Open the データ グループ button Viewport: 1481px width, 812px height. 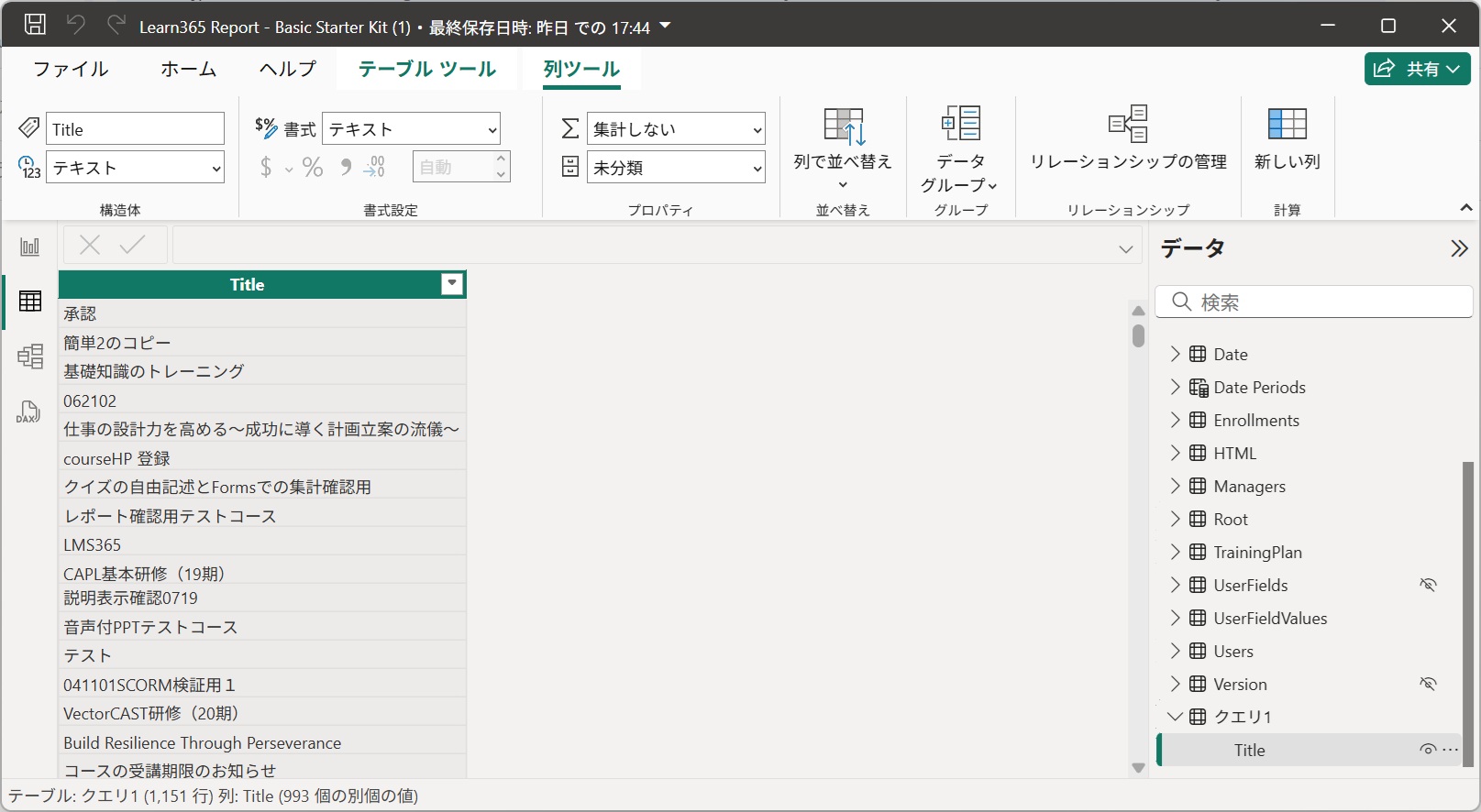tap(960, 148)
